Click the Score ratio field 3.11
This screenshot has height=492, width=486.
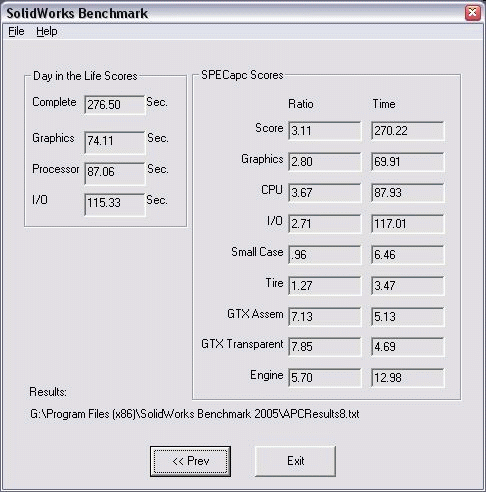click(325, 131)
